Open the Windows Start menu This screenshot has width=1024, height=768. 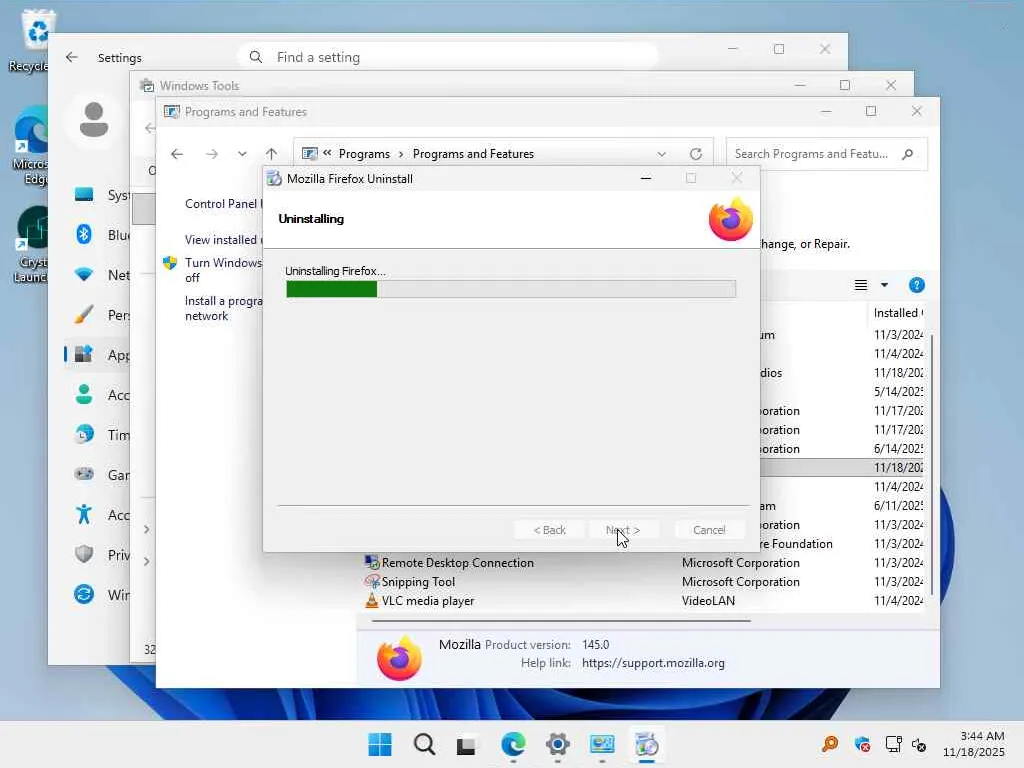coord(379,744)
